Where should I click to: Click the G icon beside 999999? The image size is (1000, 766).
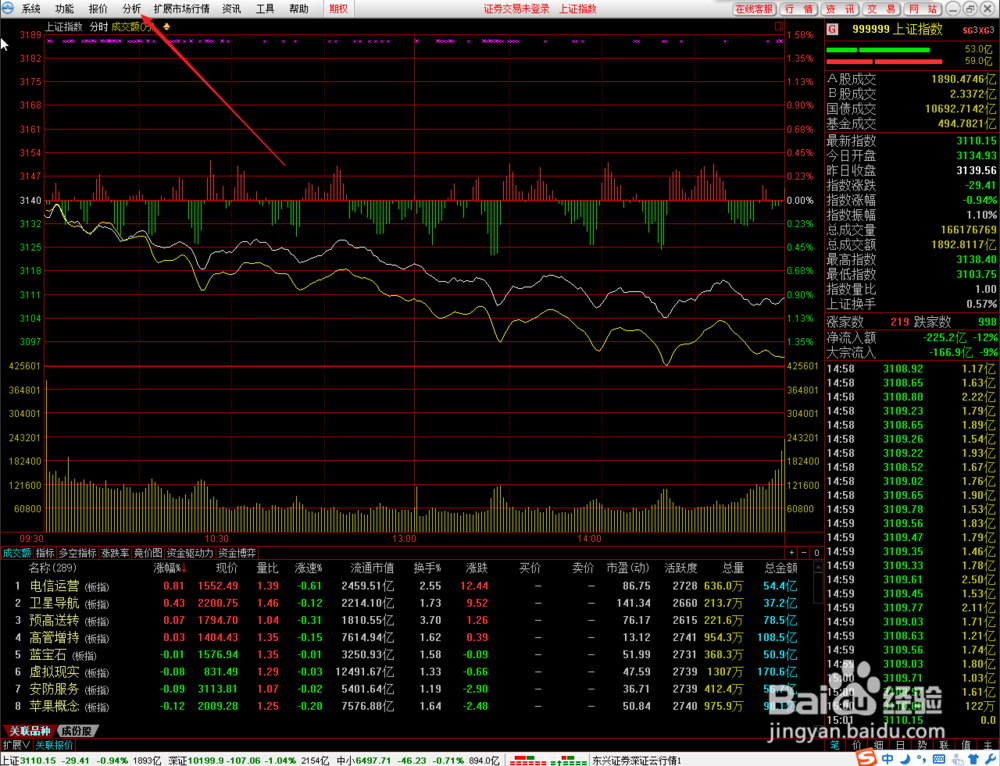[832, 29]
